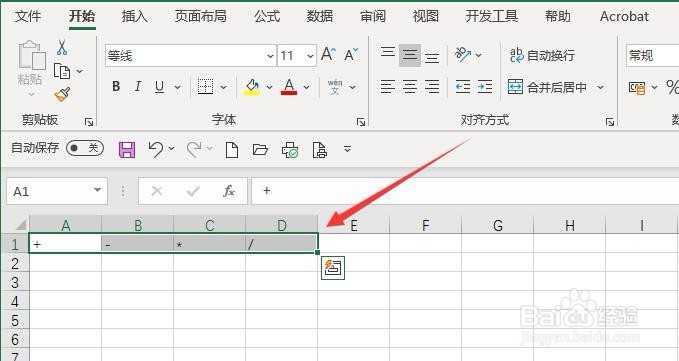This screenshot has height=361, width=679.
Task: Increase indent
Action: pos(485,87)
